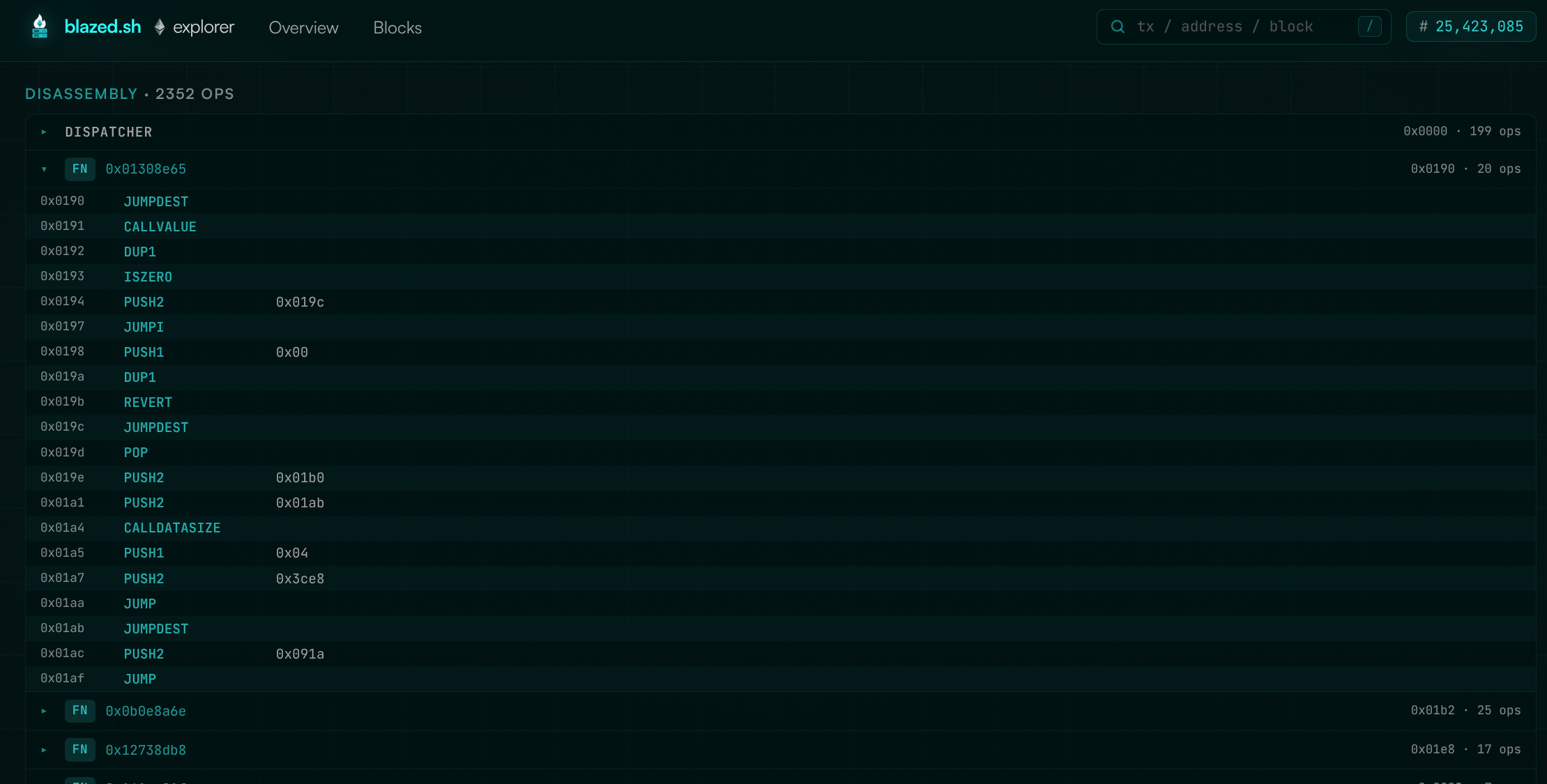Click the FN badge beside 0x01308e65
The height and width of the screenshot is (784, 1547).
point(80,169)
